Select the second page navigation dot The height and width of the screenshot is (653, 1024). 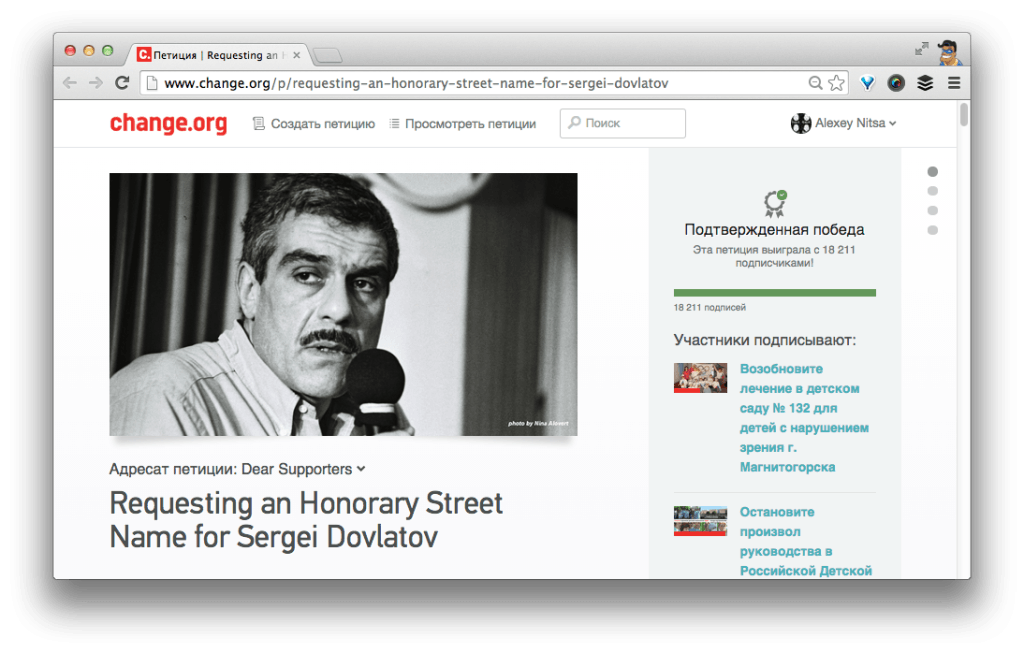932,191
